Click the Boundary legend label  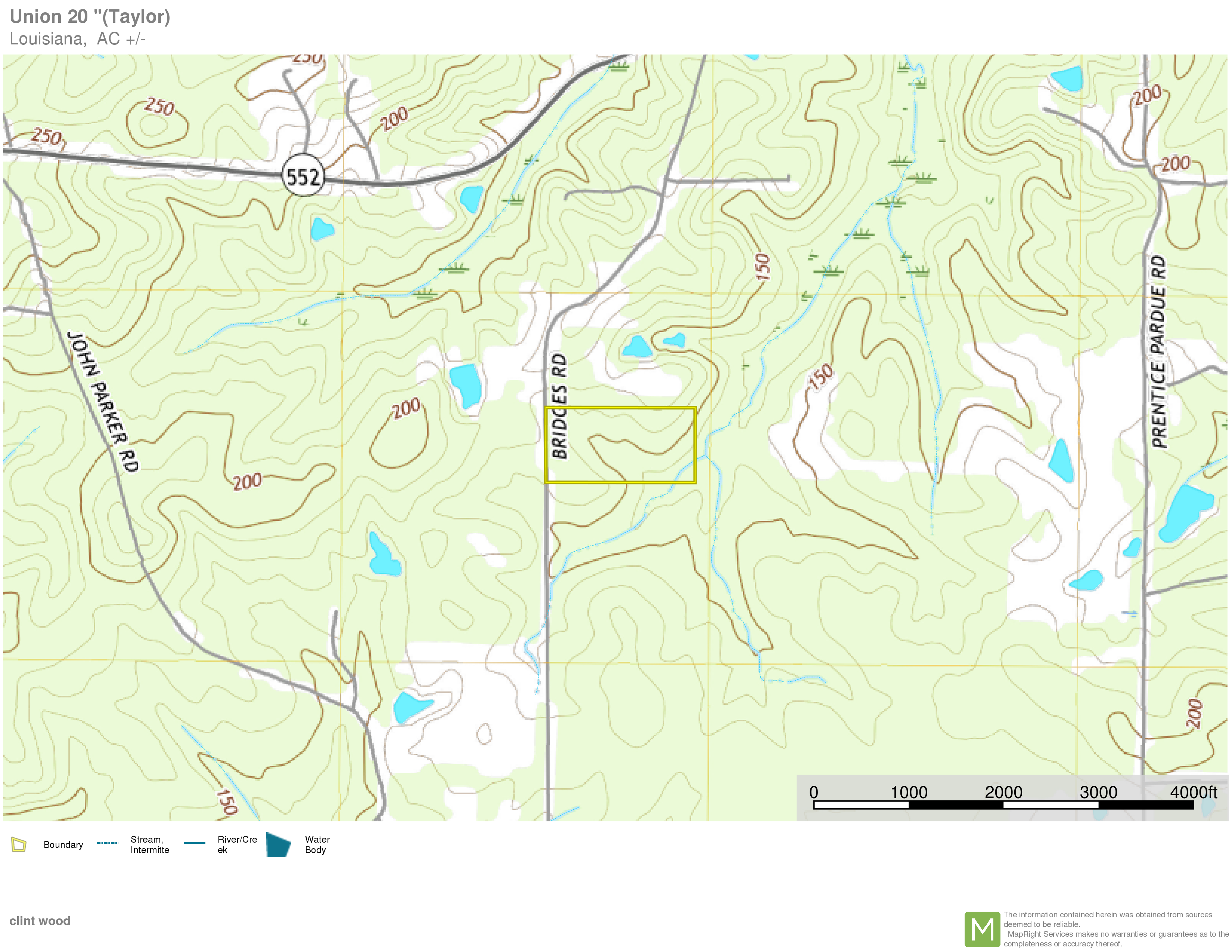pyautogui.click(x=63, y=844)
